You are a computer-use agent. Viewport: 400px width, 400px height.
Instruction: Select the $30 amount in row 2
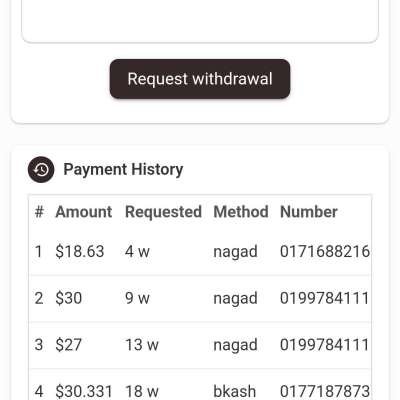tap(68, 298)
